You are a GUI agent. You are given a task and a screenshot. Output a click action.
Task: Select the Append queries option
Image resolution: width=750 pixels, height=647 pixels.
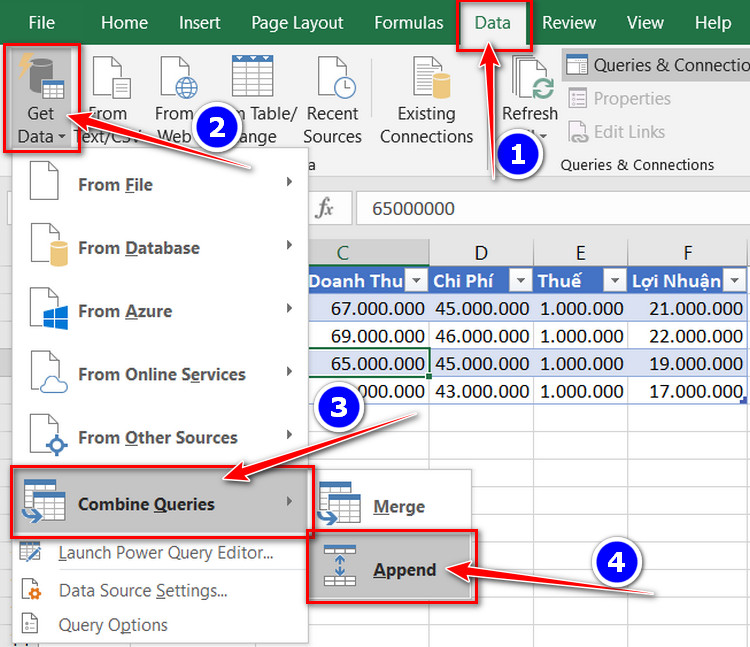[x=391, y=567]
